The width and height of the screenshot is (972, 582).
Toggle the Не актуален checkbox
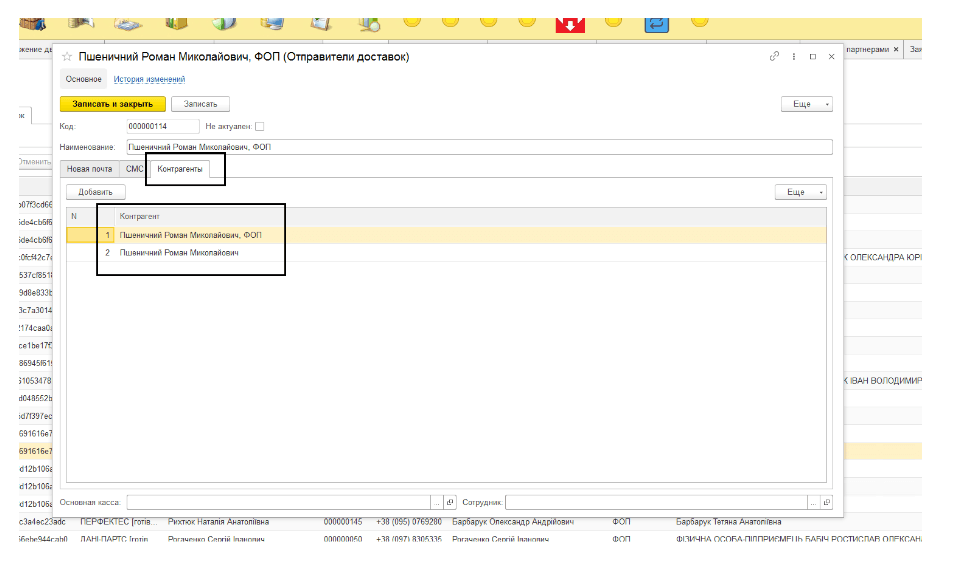click(260, 126)
